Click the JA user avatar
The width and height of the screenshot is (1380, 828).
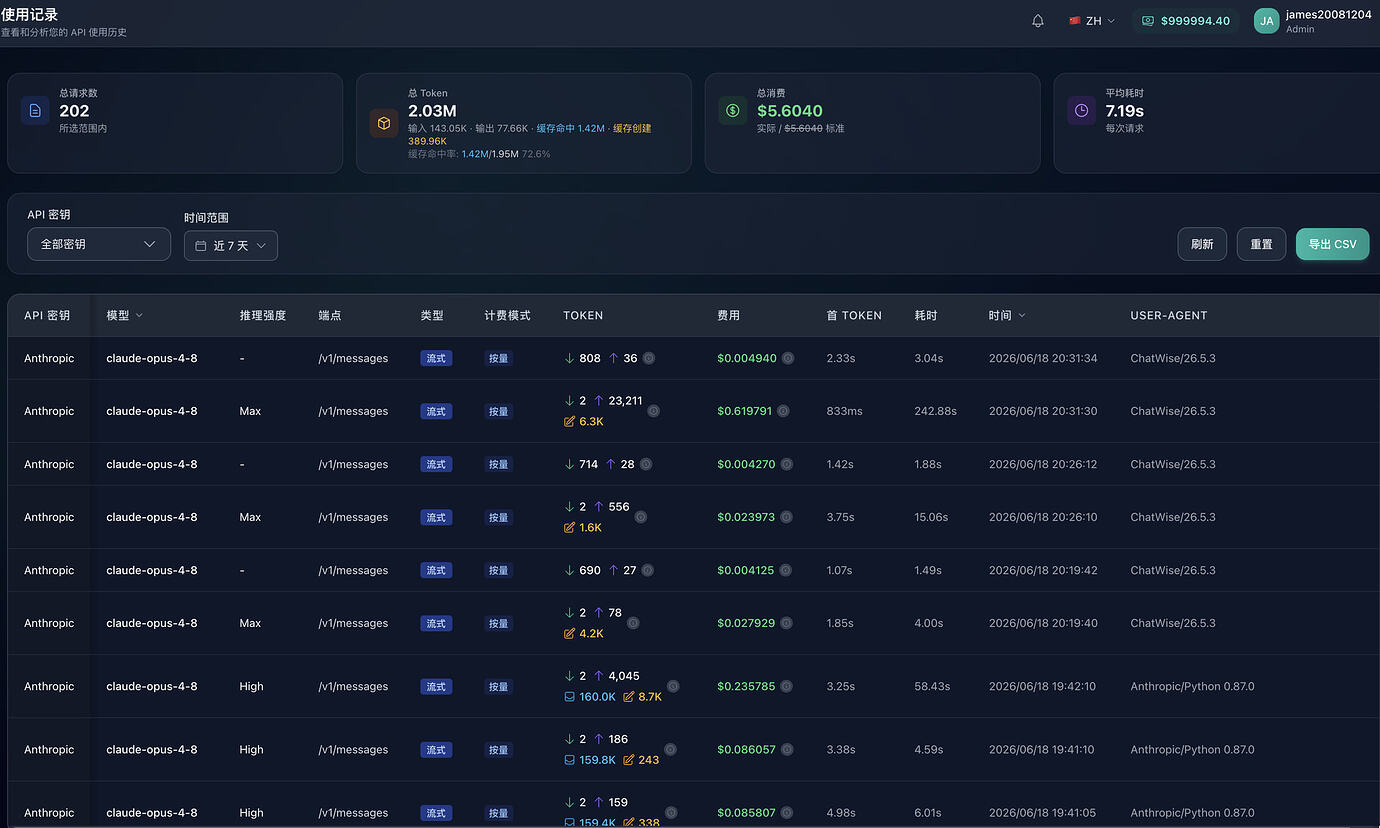[x=1266, y=21]
